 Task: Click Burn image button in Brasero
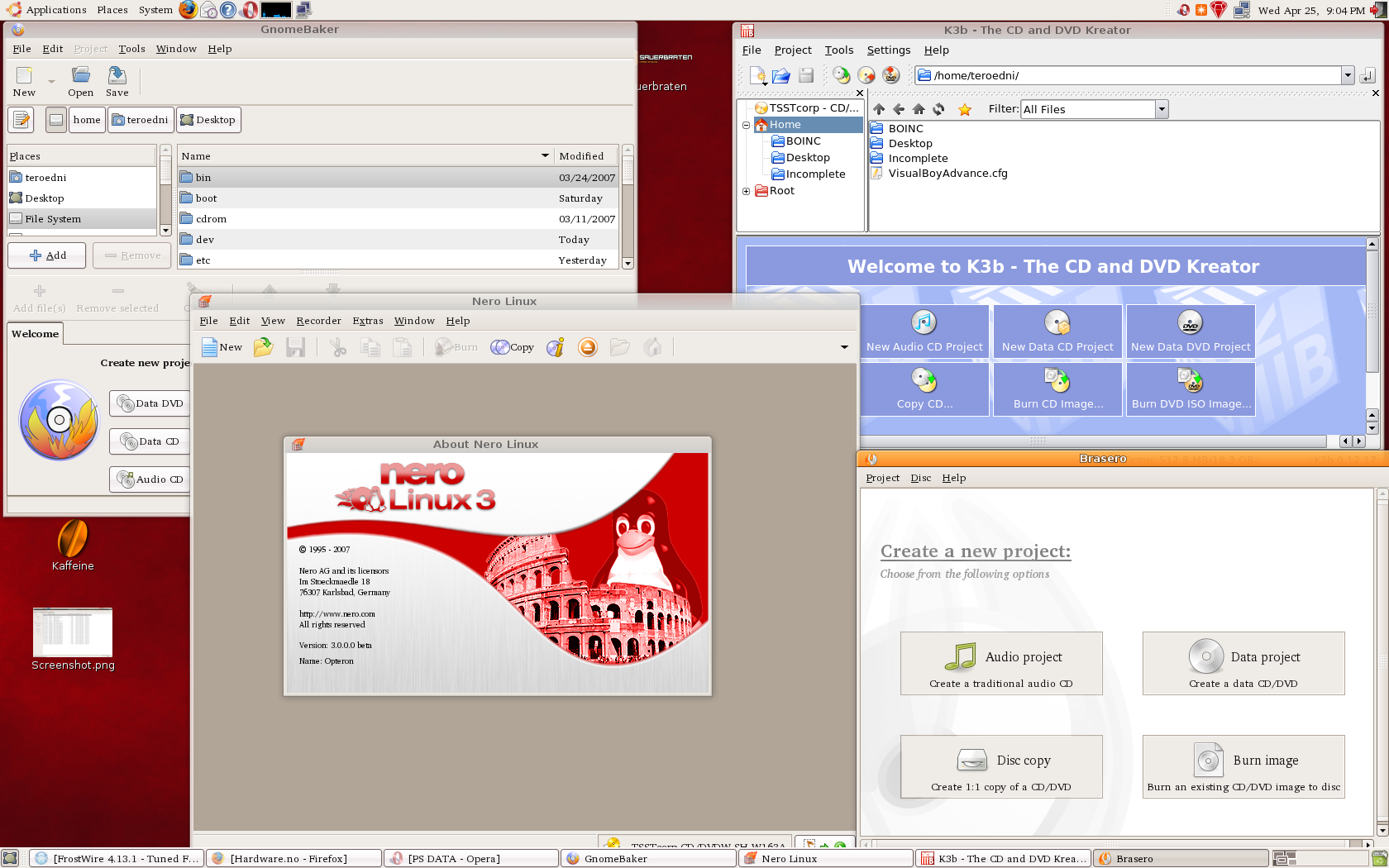(1243, 767)
